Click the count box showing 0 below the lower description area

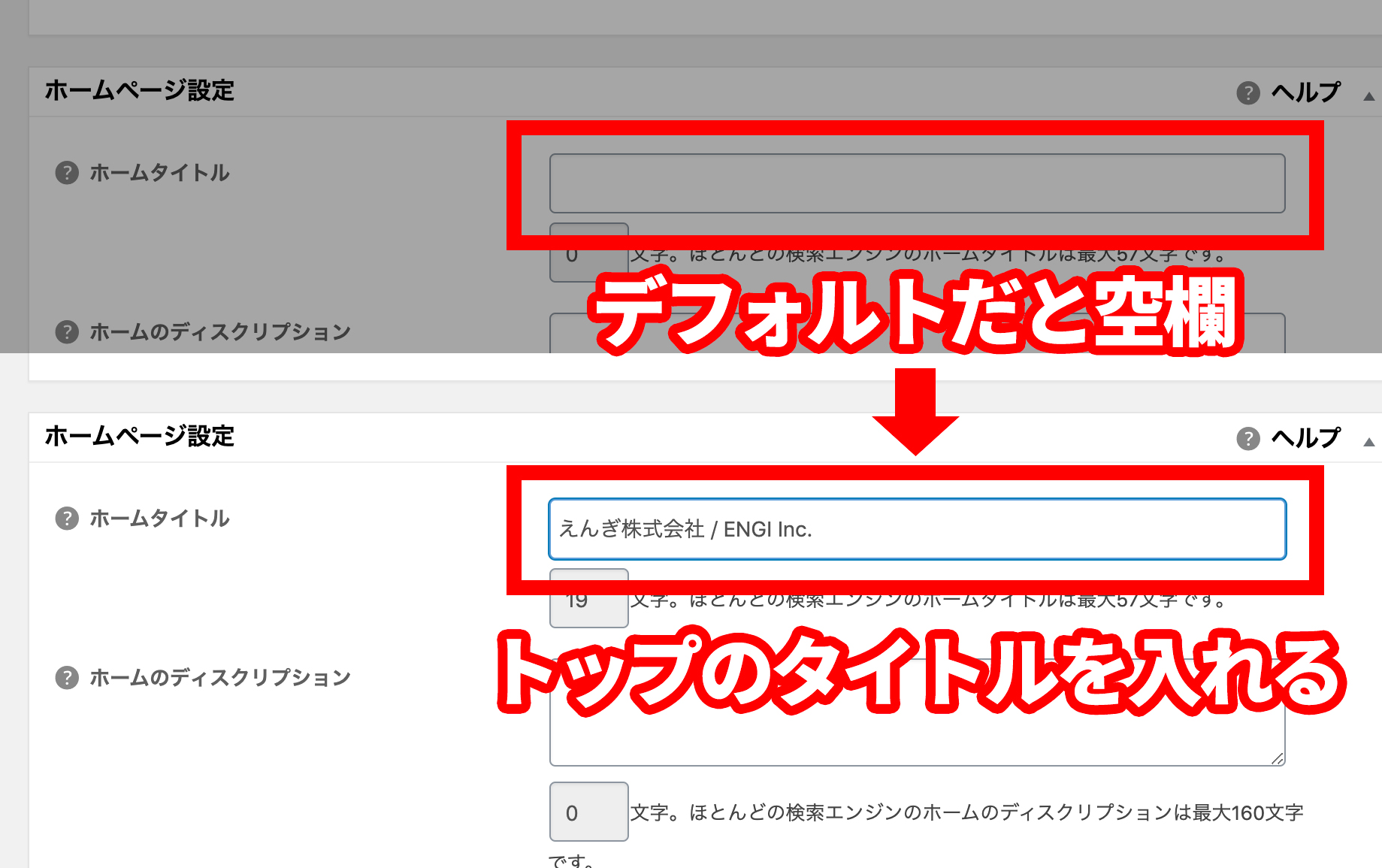tap(588, 812)
